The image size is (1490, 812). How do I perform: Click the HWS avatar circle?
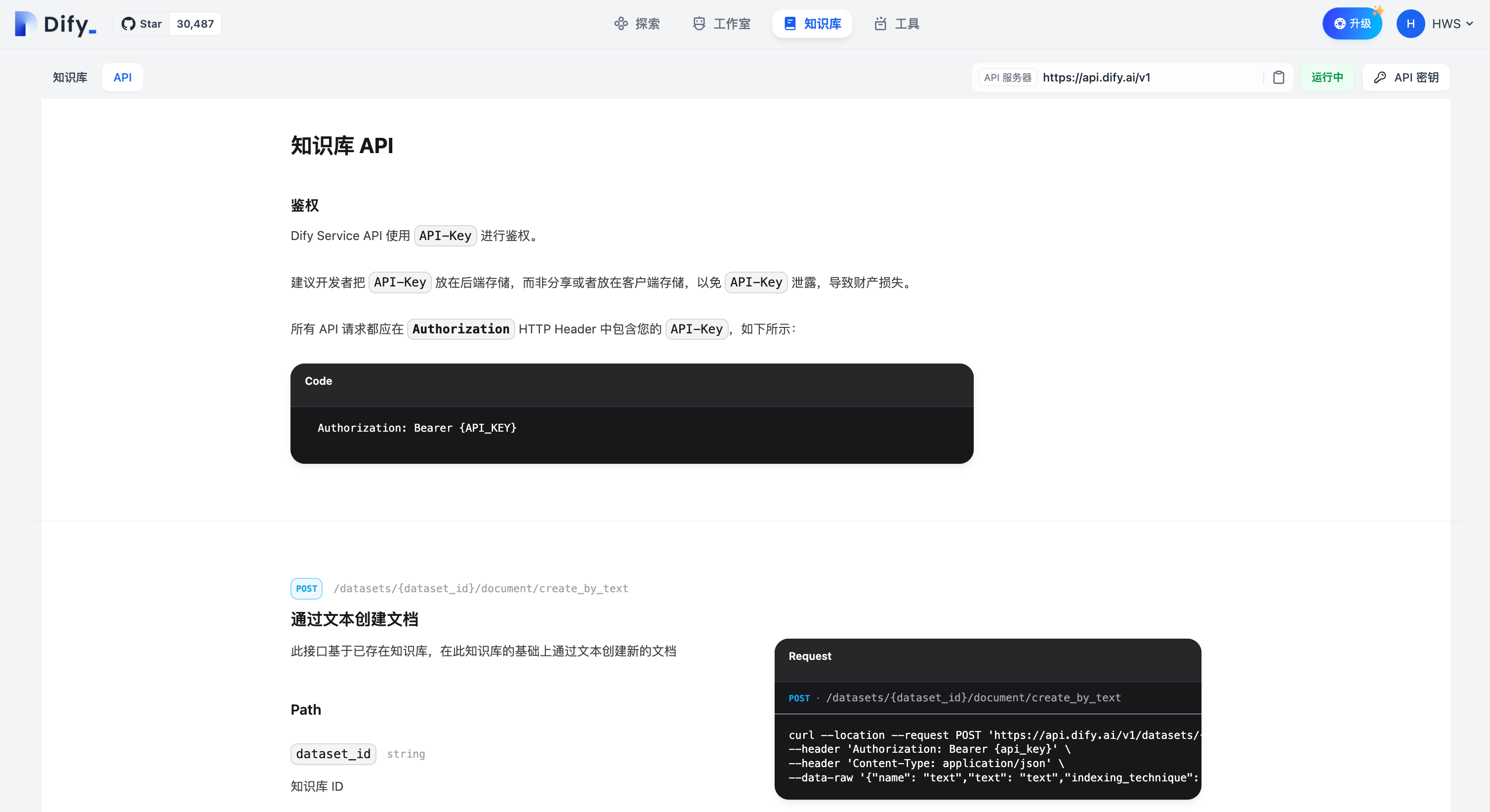(x=1410, y=24)
